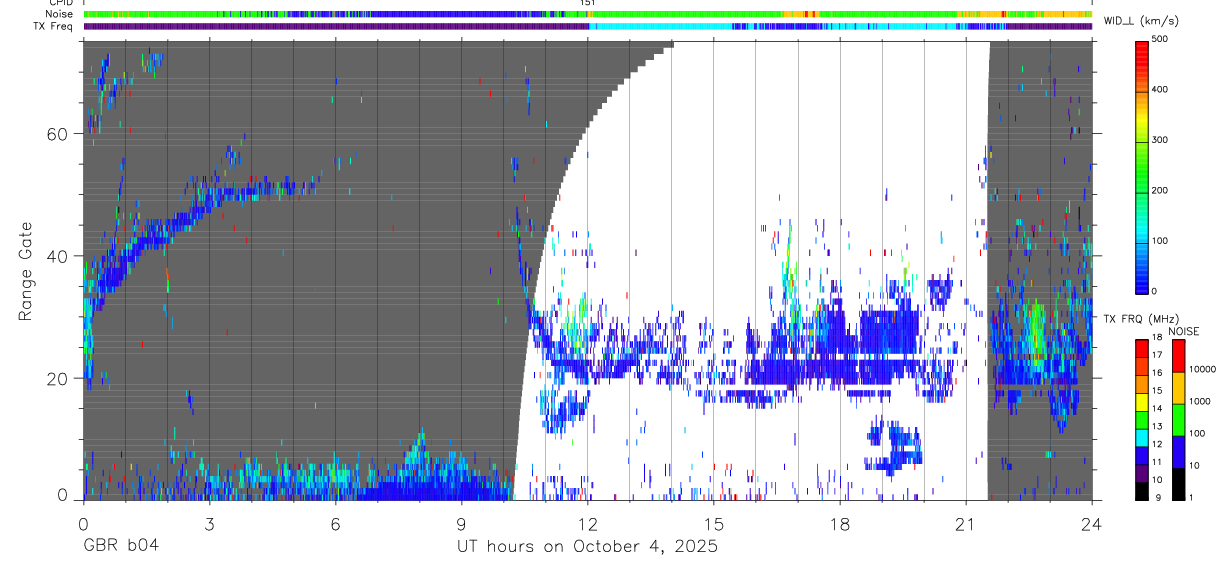Screen dimensions: 1228x567
Task: Click the "Range Gate" y-axis label
Action: pos(27,270)
